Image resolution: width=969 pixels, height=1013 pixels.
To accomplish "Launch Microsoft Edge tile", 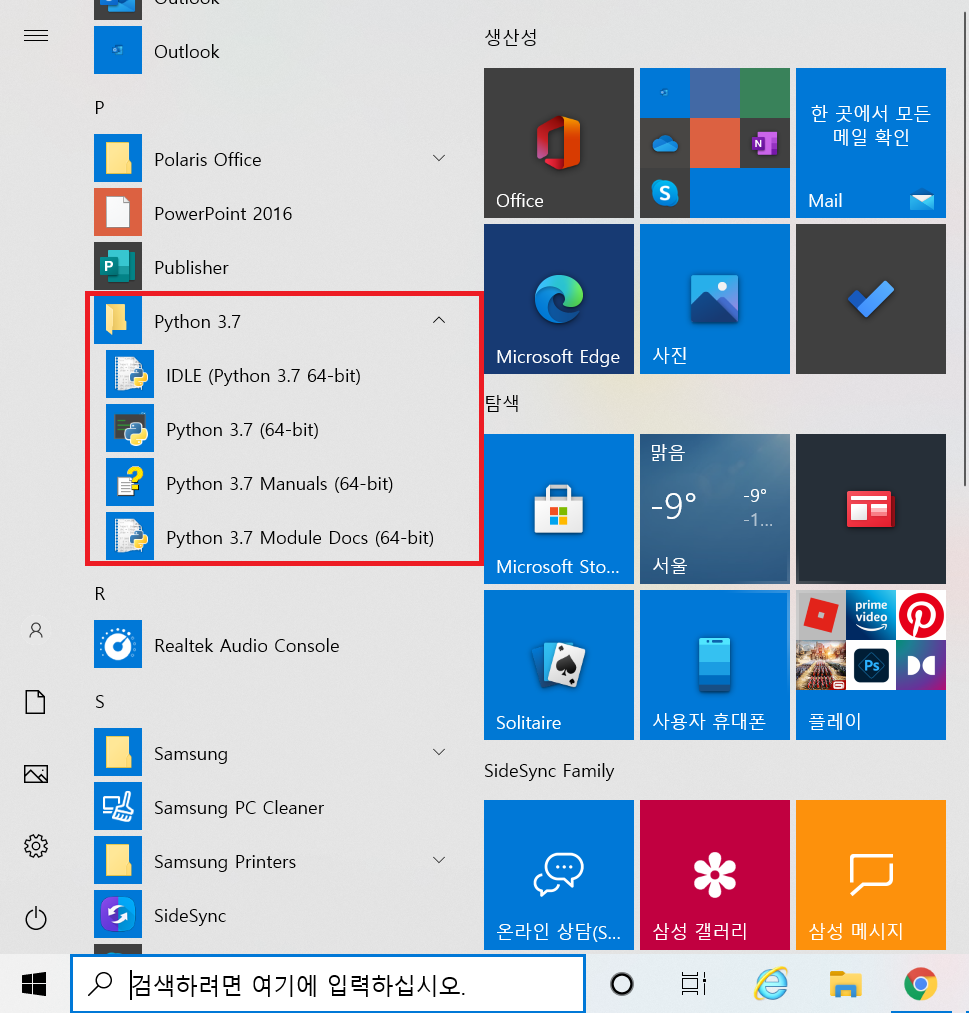I will [x=559, y=298].
